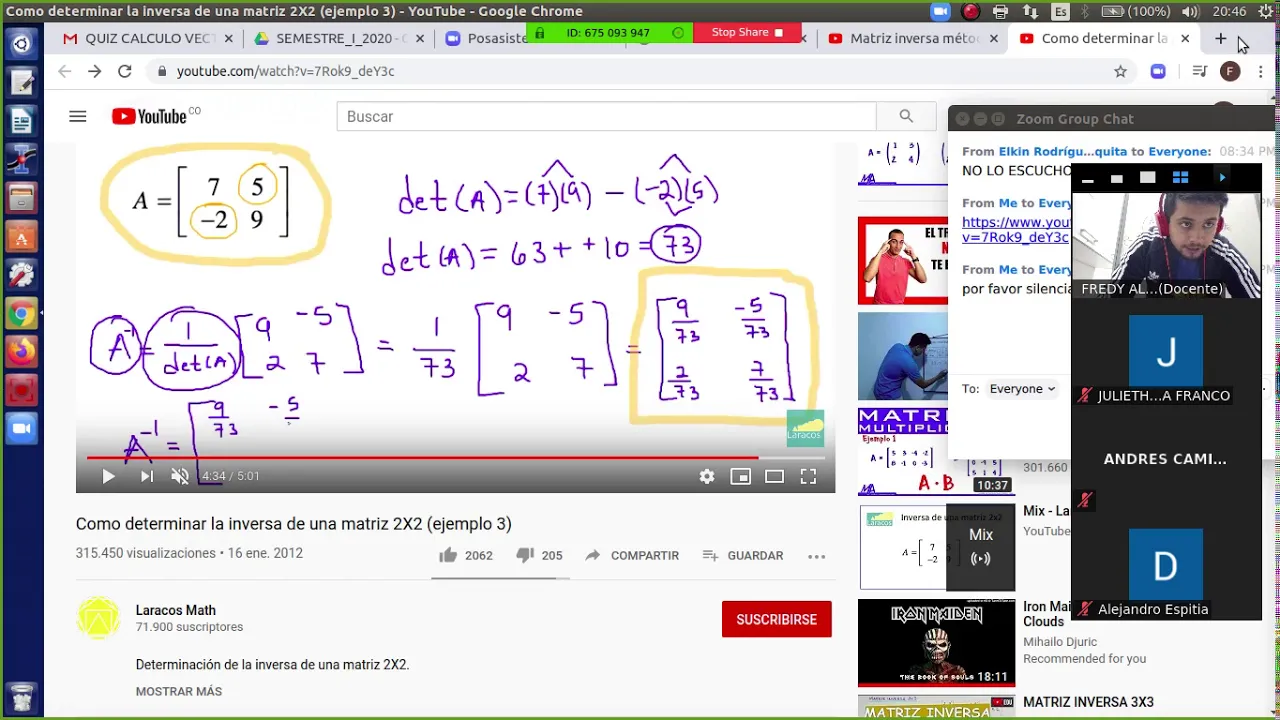
Task: Switch to SEMESTRE_I_2020 Drive tab
Action: (330, 38)
